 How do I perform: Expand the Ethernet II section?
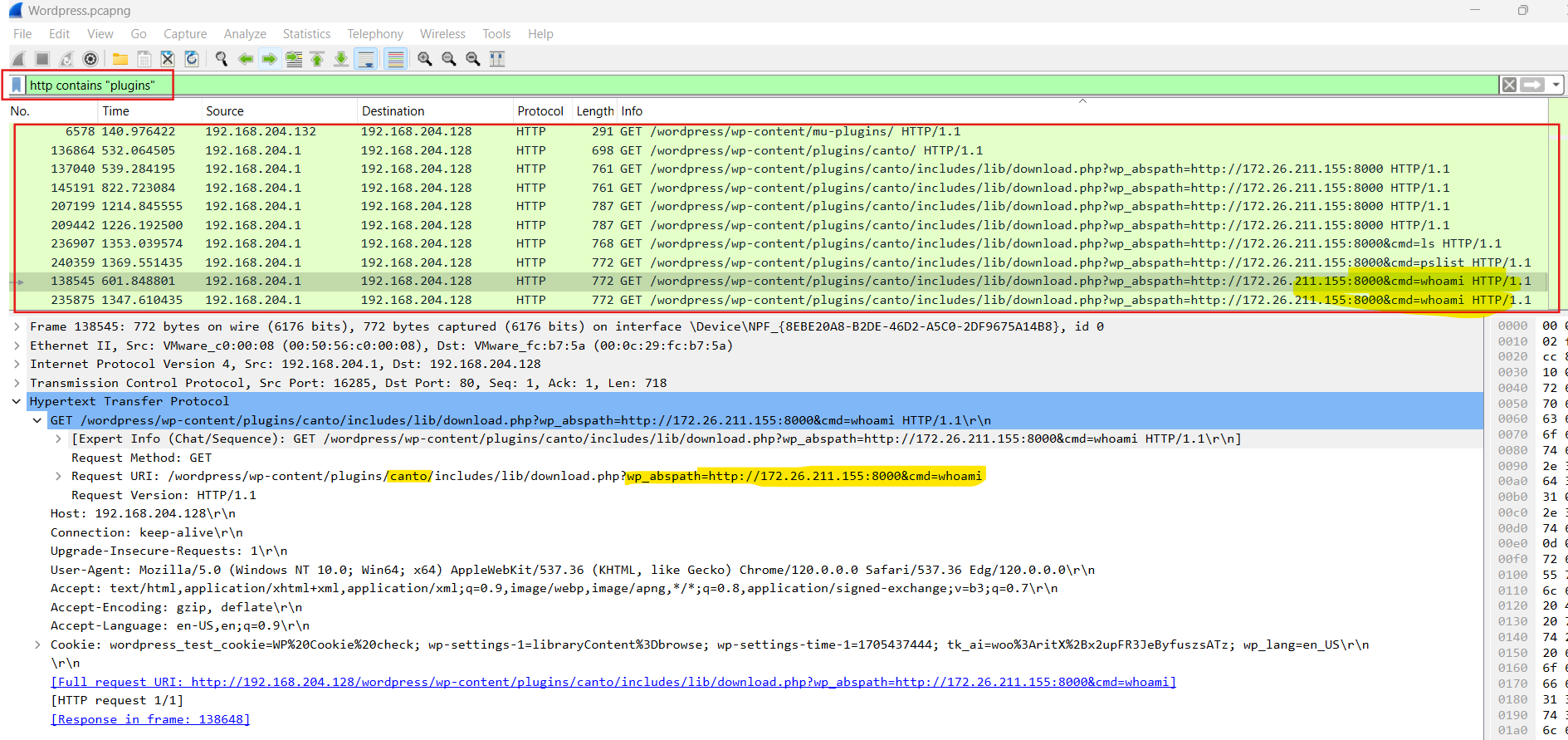click(x=17, y=345)
